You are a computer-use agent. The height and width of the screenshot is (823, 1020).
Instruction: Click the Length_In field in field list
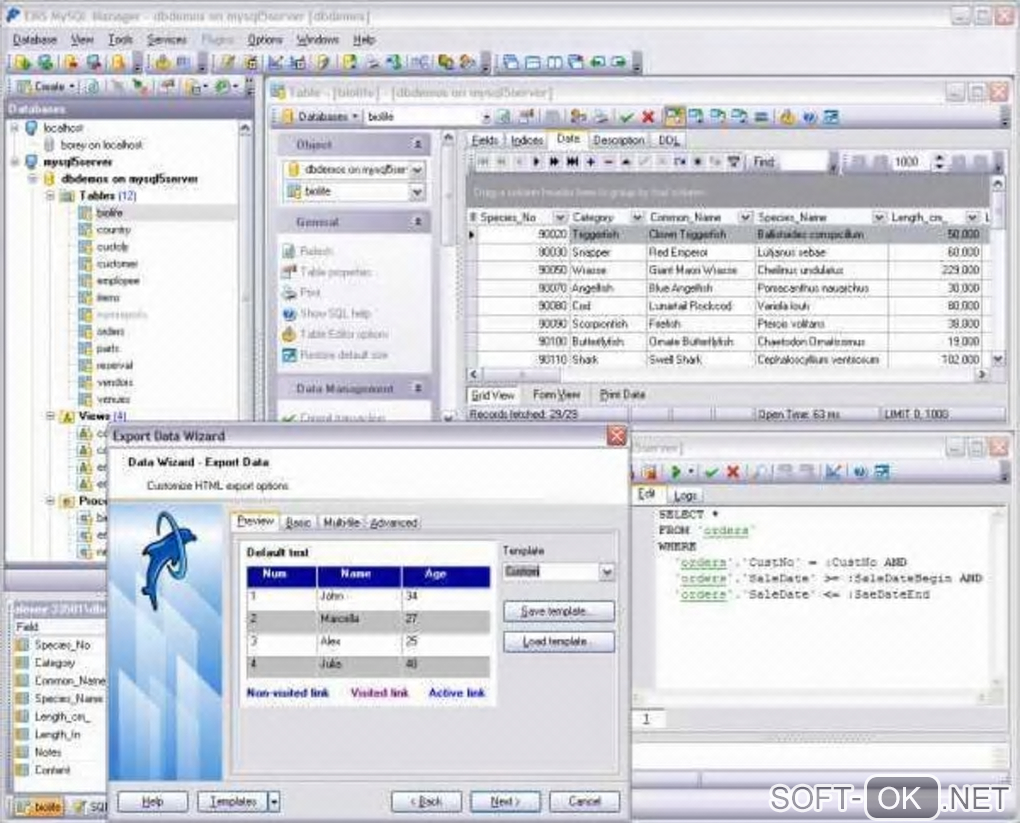[x=57, y=735]
